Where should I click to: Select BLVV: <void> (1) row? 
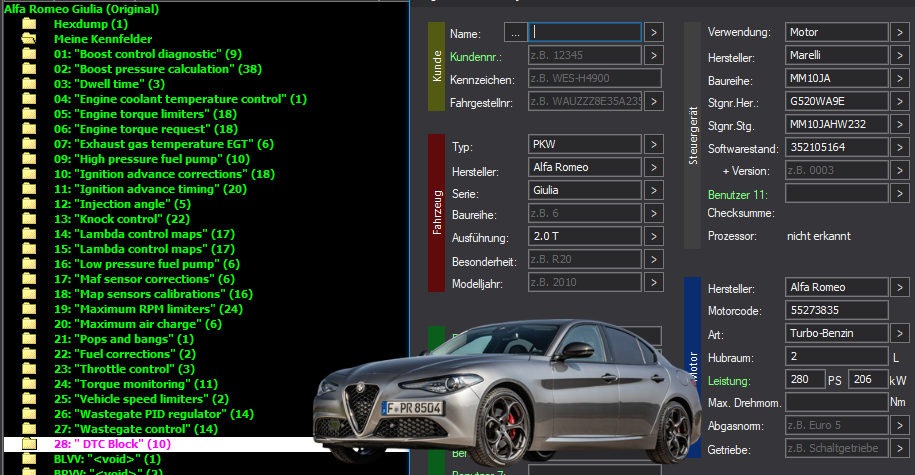pos(107,459)
